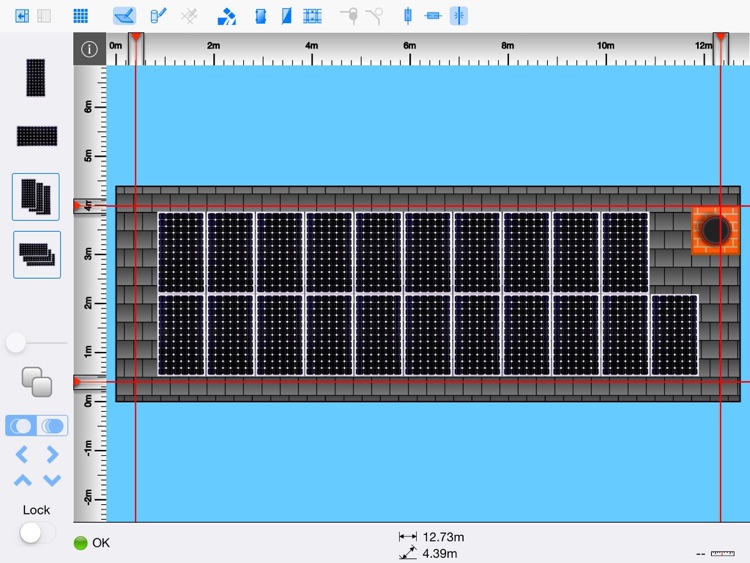Select the paint bucket fill tool
Screen dimensions: 750x563
pos(227,16)
